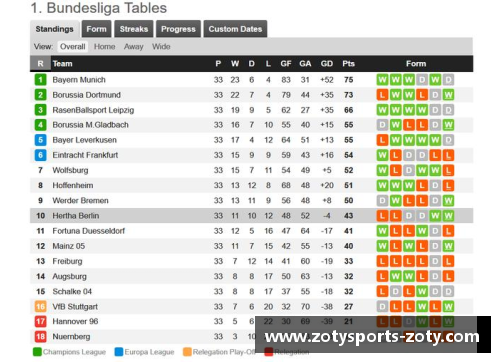Viewport: 500px width, 362px height.
Task: Click Nuernberg's red rank 18 badge
Action: pos(40,337)
